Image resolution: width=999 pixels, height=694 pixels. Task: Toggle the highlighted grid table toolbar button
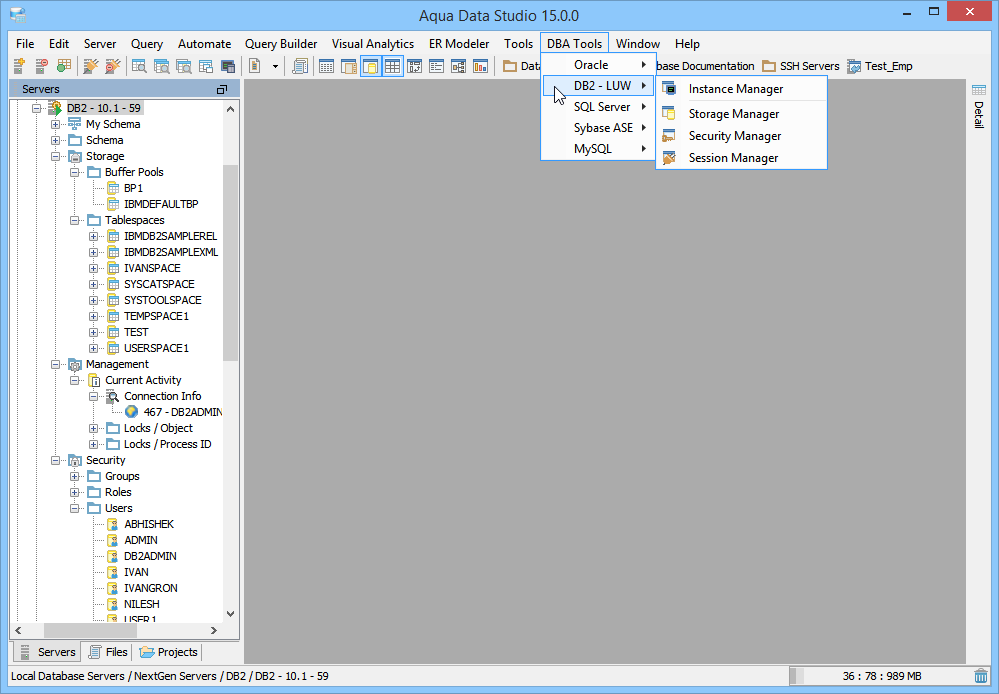click(392, 66)
